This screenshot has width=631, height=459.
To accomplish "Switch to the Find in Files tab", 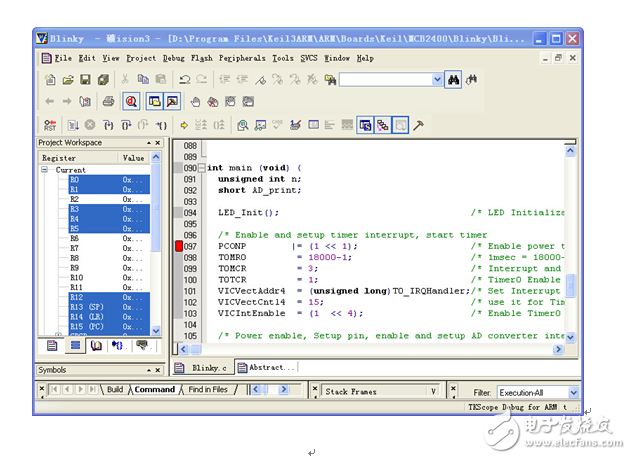I will 208,389.
